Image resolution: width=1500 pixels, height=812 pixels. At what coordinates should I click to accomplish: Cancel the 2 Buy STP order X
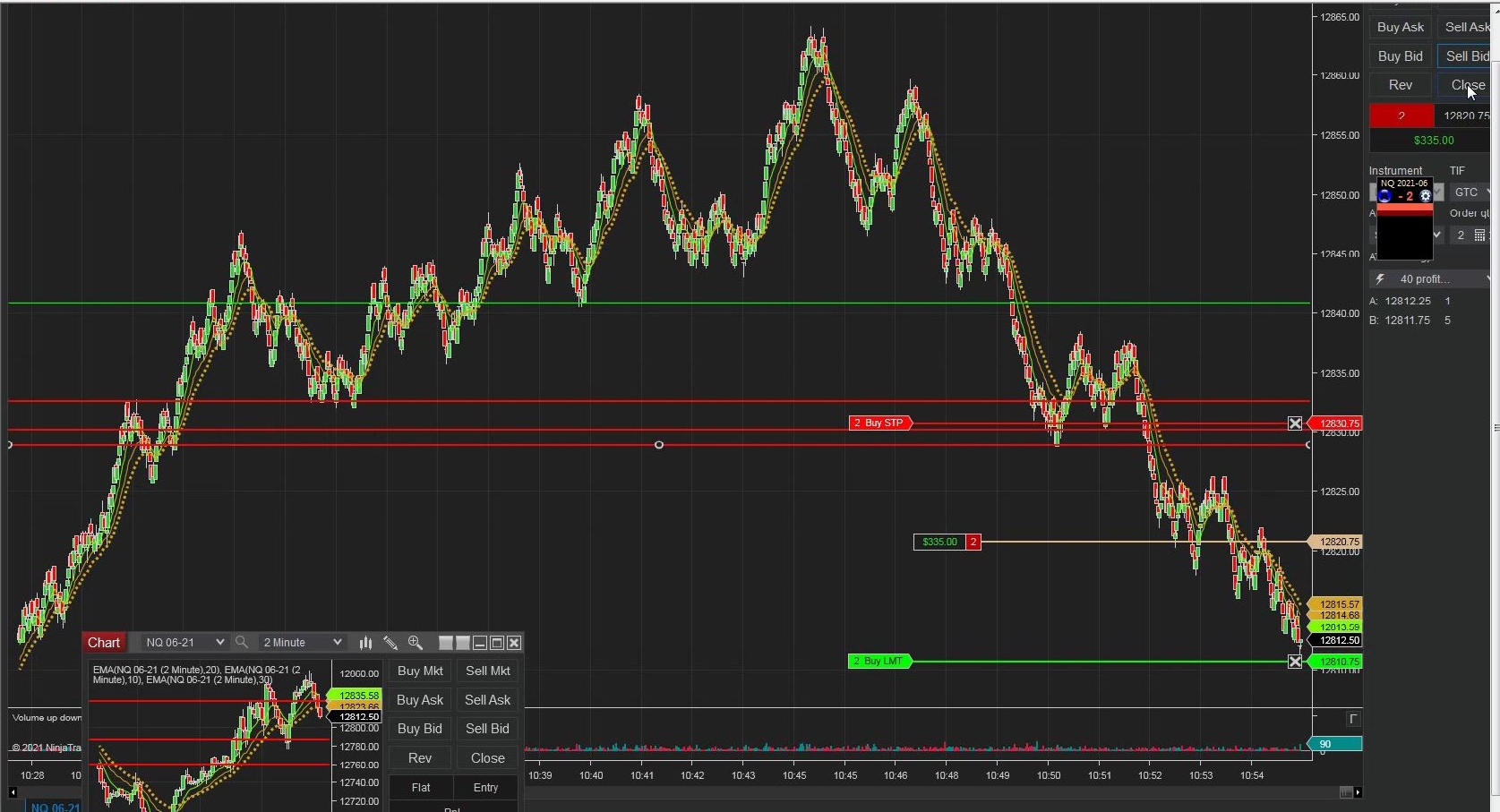(x=1295, y=423)
